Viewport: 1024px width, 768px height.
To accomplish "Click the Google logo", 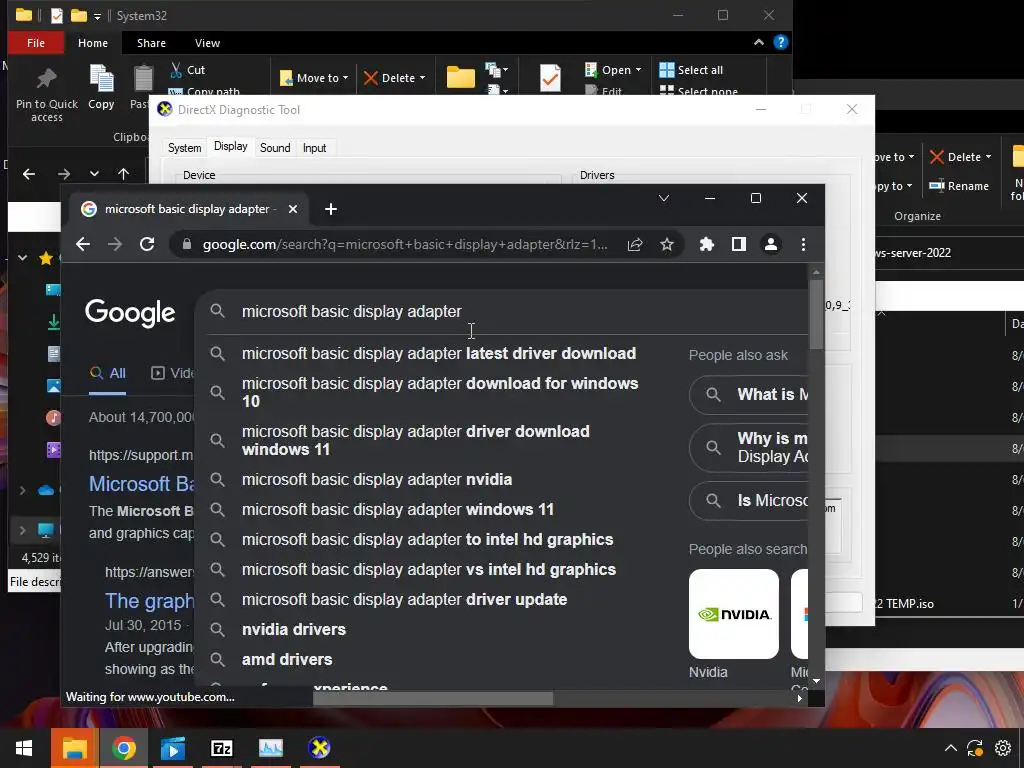I will tap(130, 313).
